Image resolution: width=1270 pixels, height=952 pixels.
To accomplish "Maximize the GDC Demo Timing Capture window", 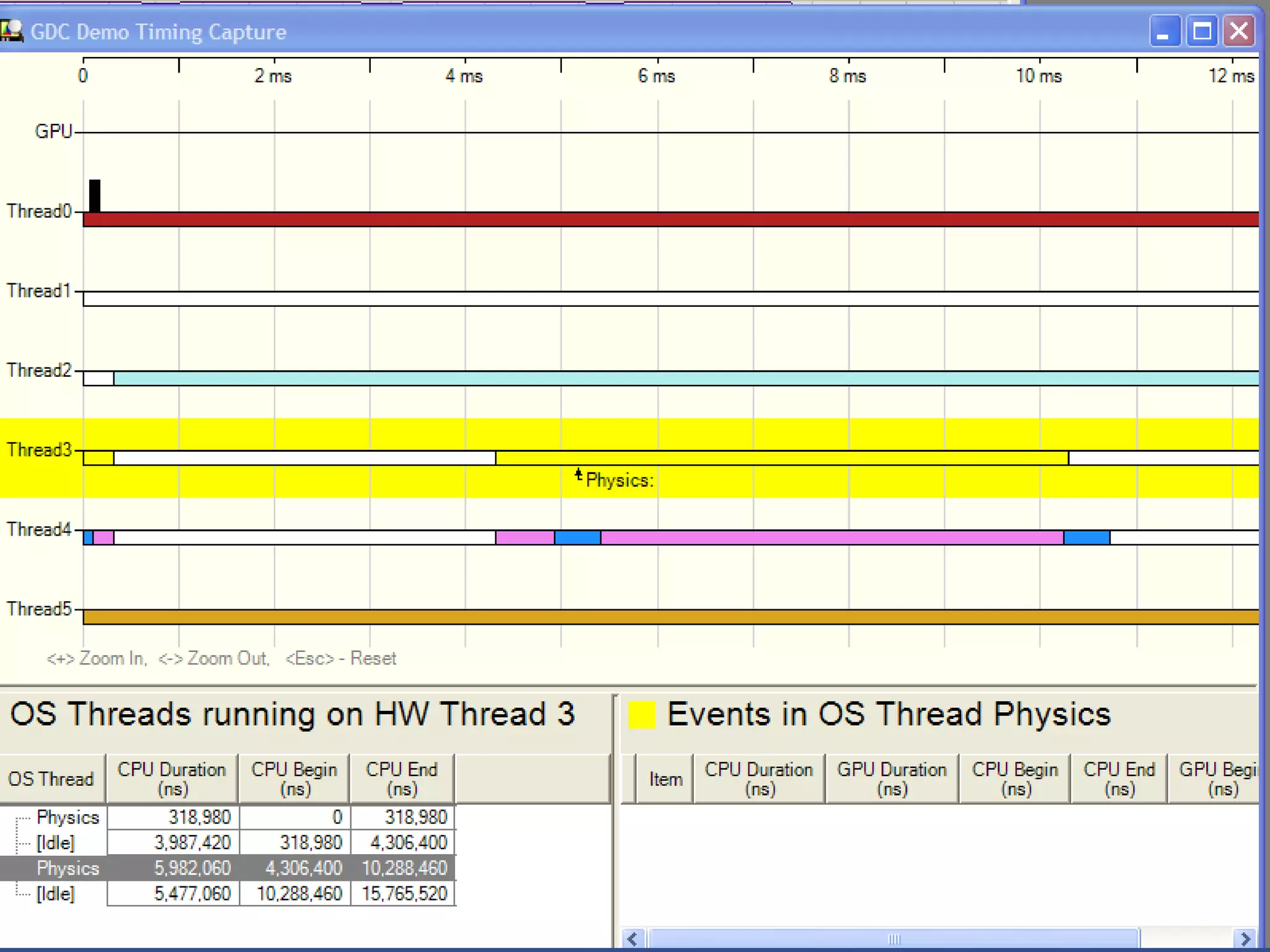I will coord(1202,31).
